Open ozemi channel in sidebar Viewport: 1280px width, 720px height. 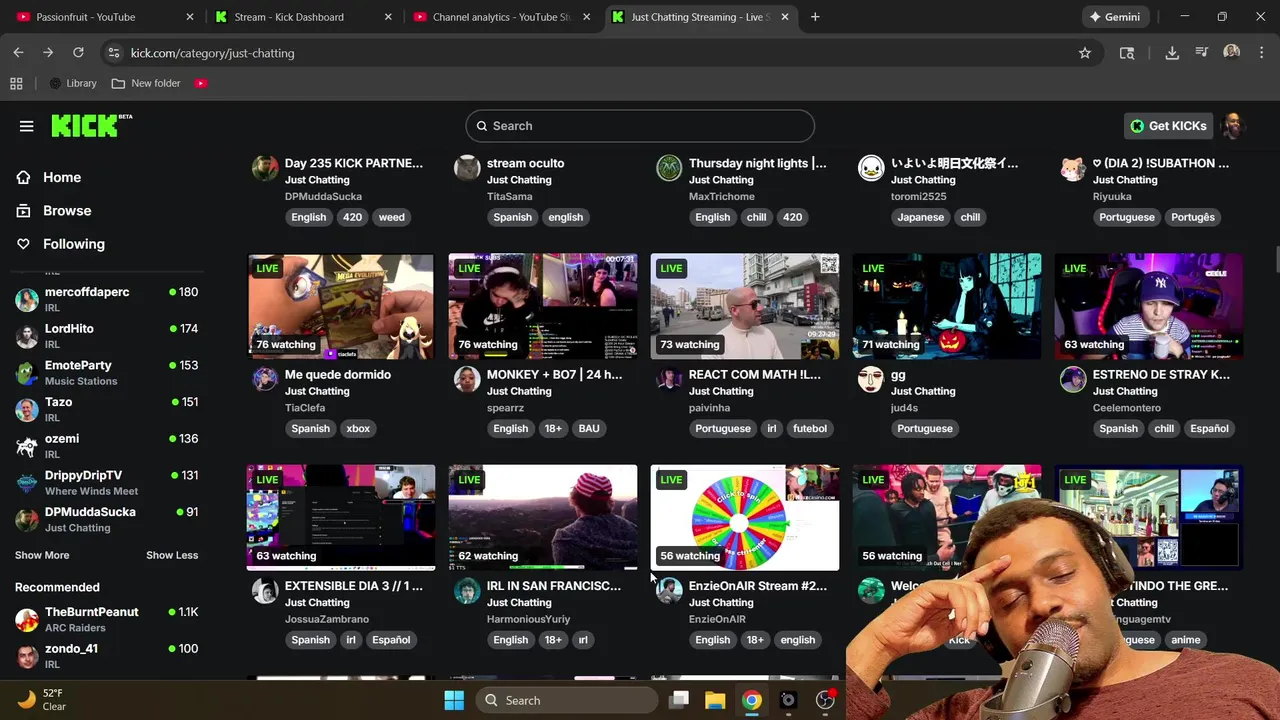pos(106,445)
